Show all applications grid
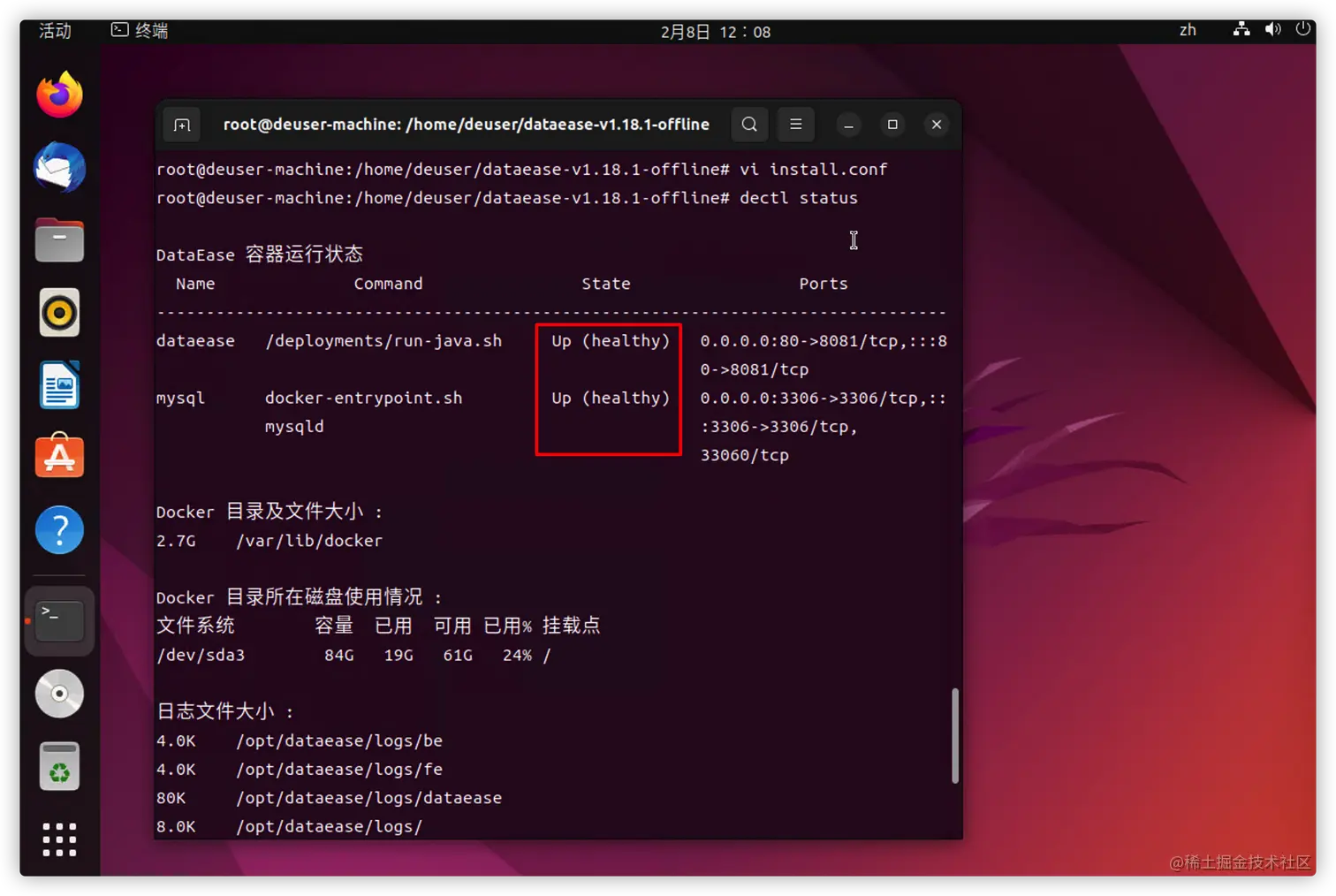The height and width of the screenshot is (896, 1336). coord(58,839)
